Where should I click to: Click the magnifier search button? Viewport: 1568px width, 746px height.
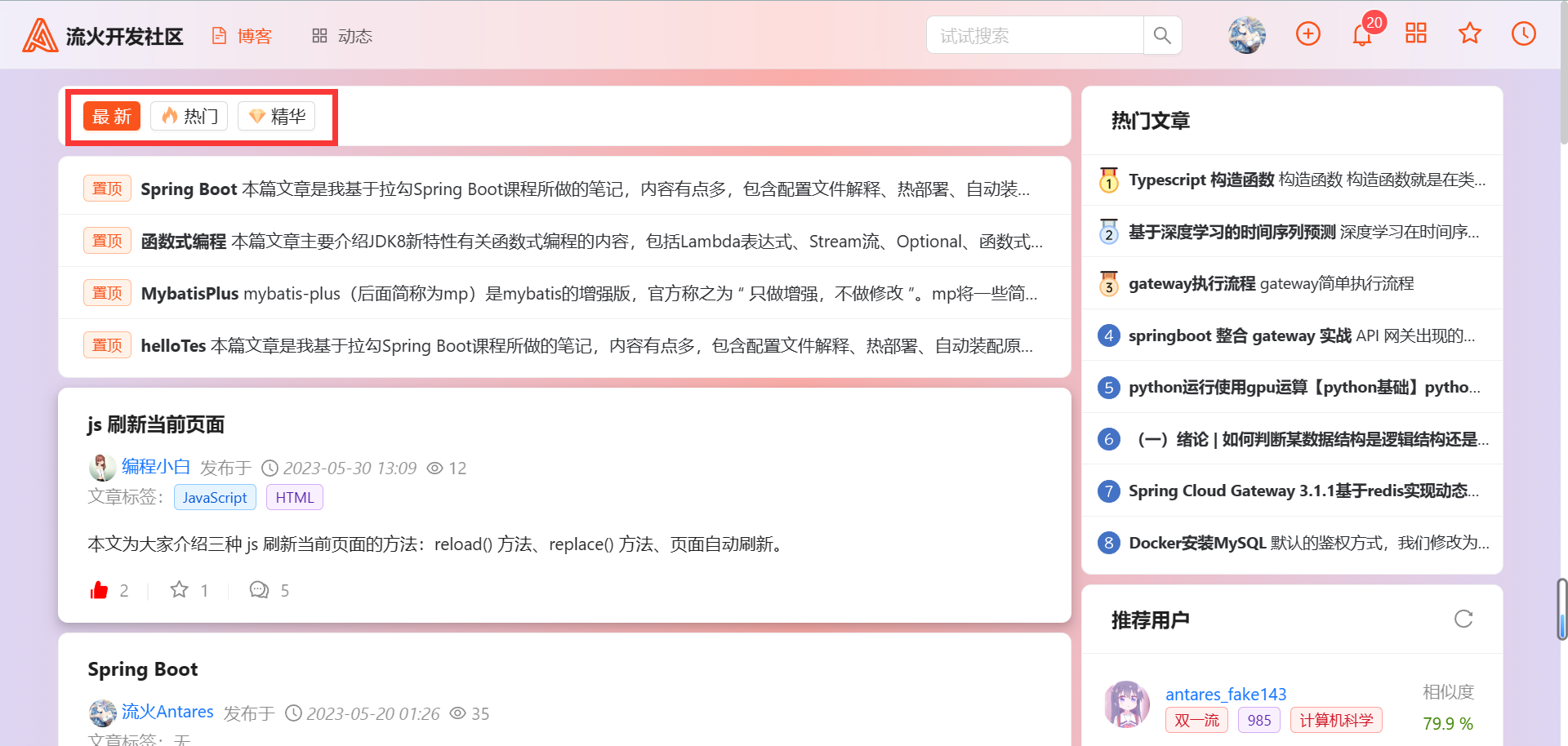point(1162,35)
